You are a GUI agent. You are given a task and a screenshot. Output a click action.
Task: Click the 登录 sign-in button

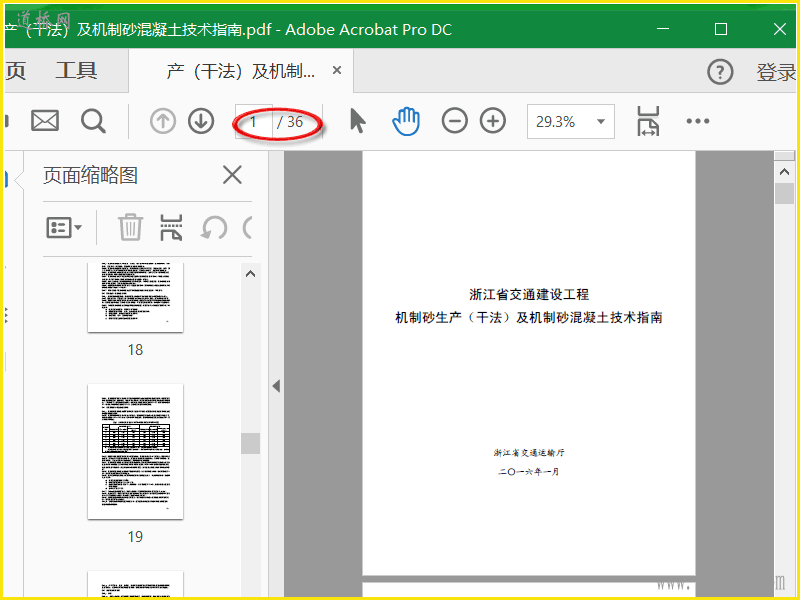coord(776,72)
